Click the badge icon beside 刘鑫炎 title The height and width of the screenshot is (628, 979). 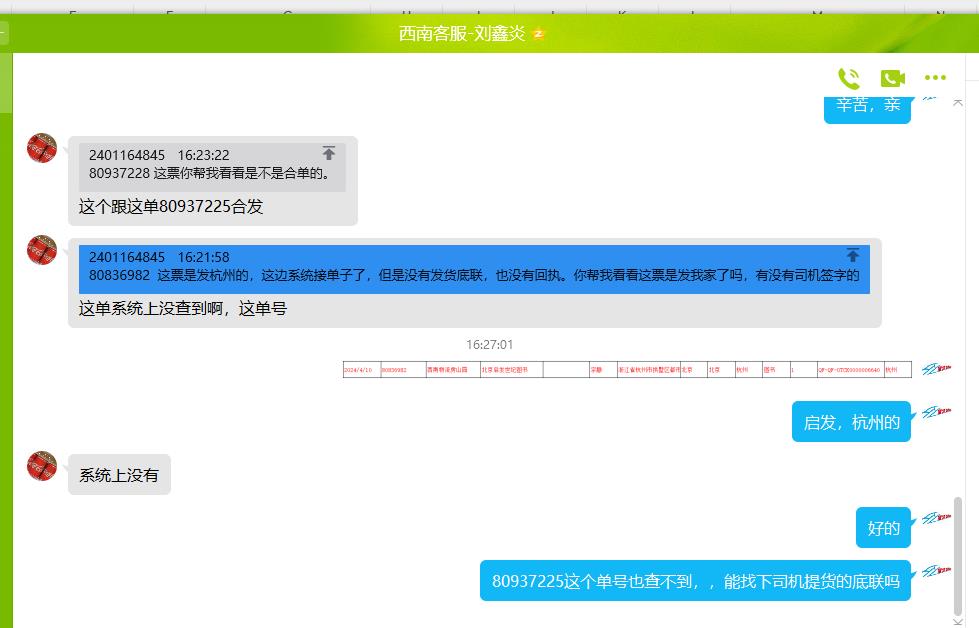[539, 33]
